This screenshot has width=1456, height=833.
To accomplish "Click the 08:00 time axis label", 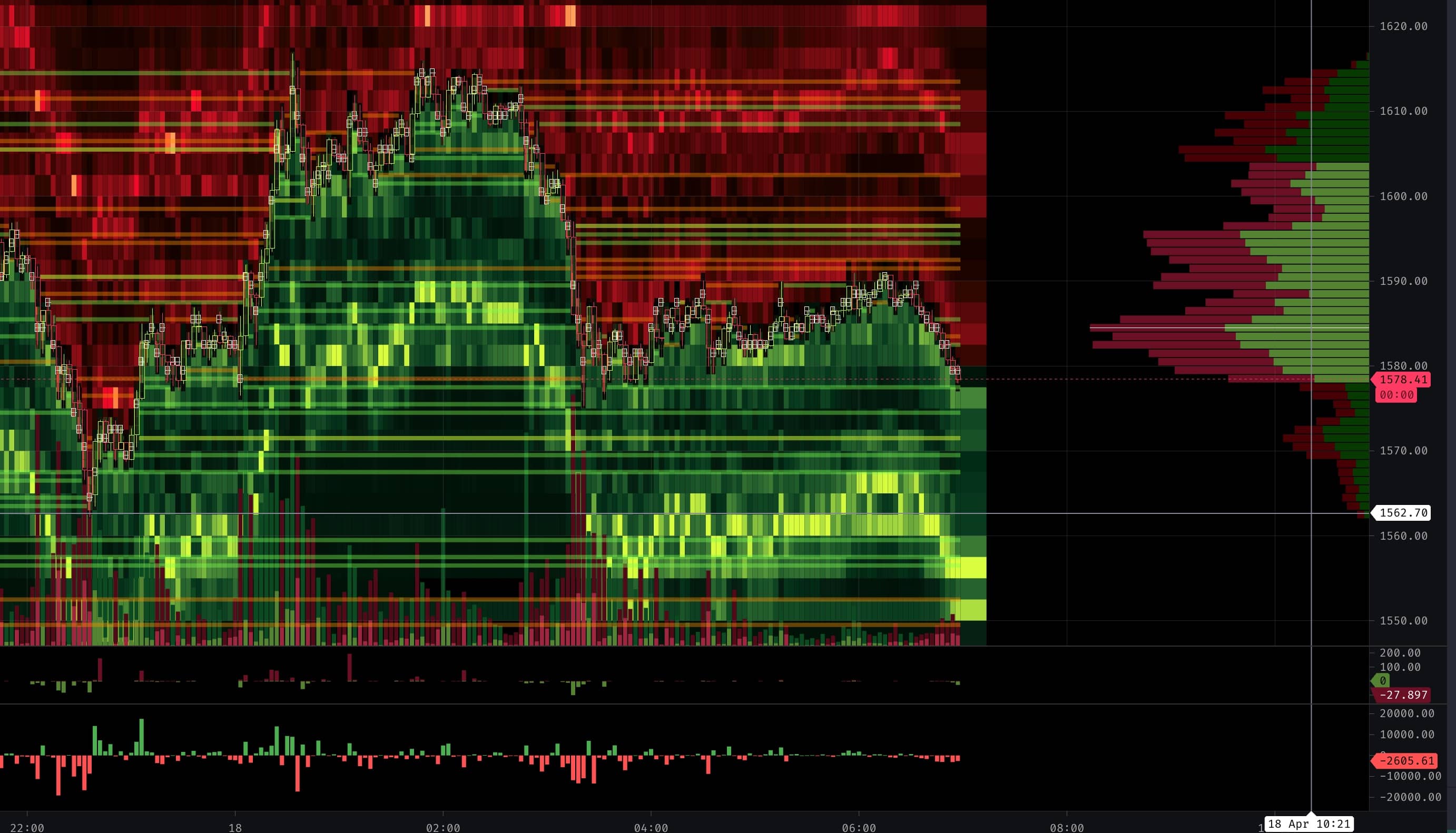I will coord(1066,827).
